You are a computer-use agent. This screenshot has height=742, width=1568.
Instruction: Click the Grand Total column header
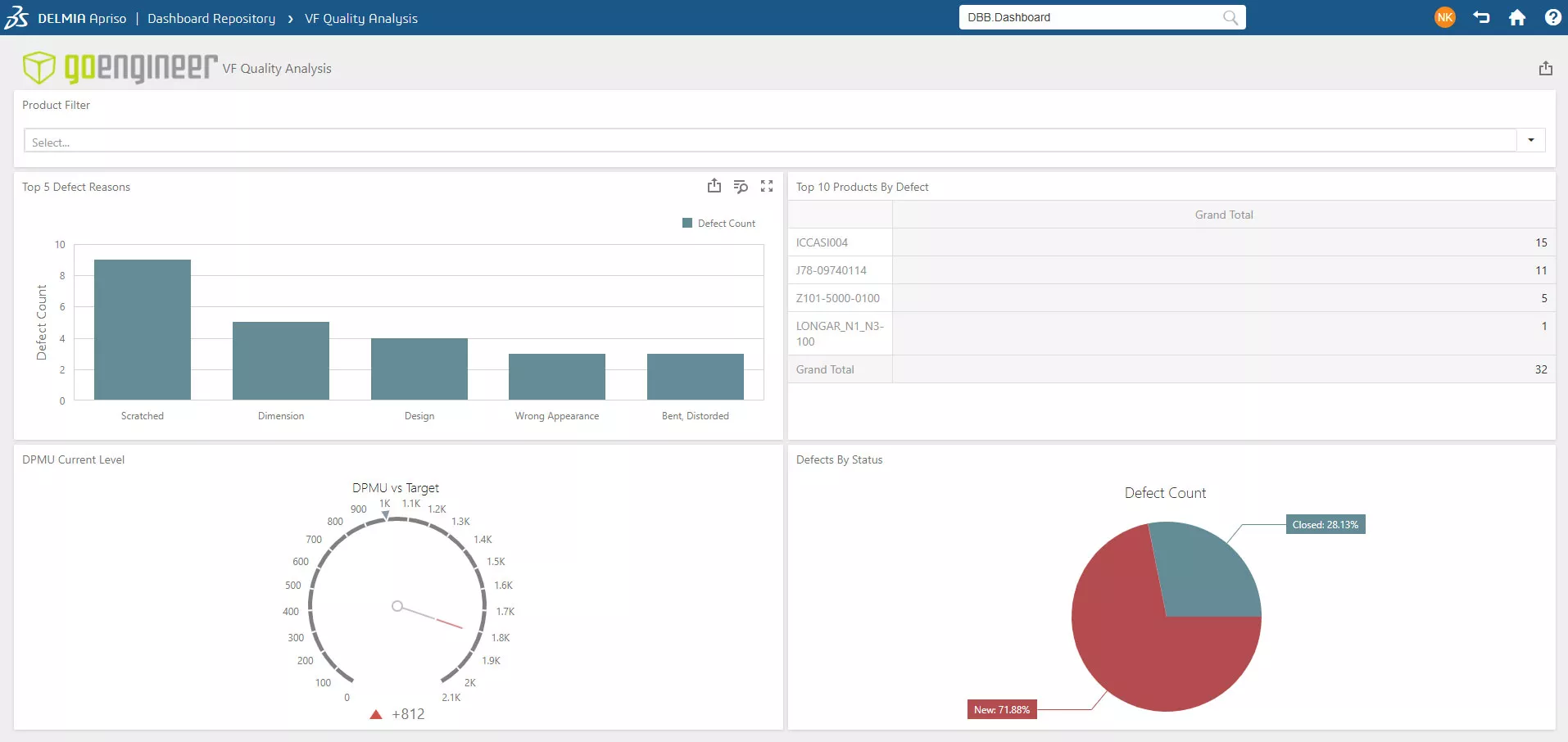click(x=1223, y=215)
